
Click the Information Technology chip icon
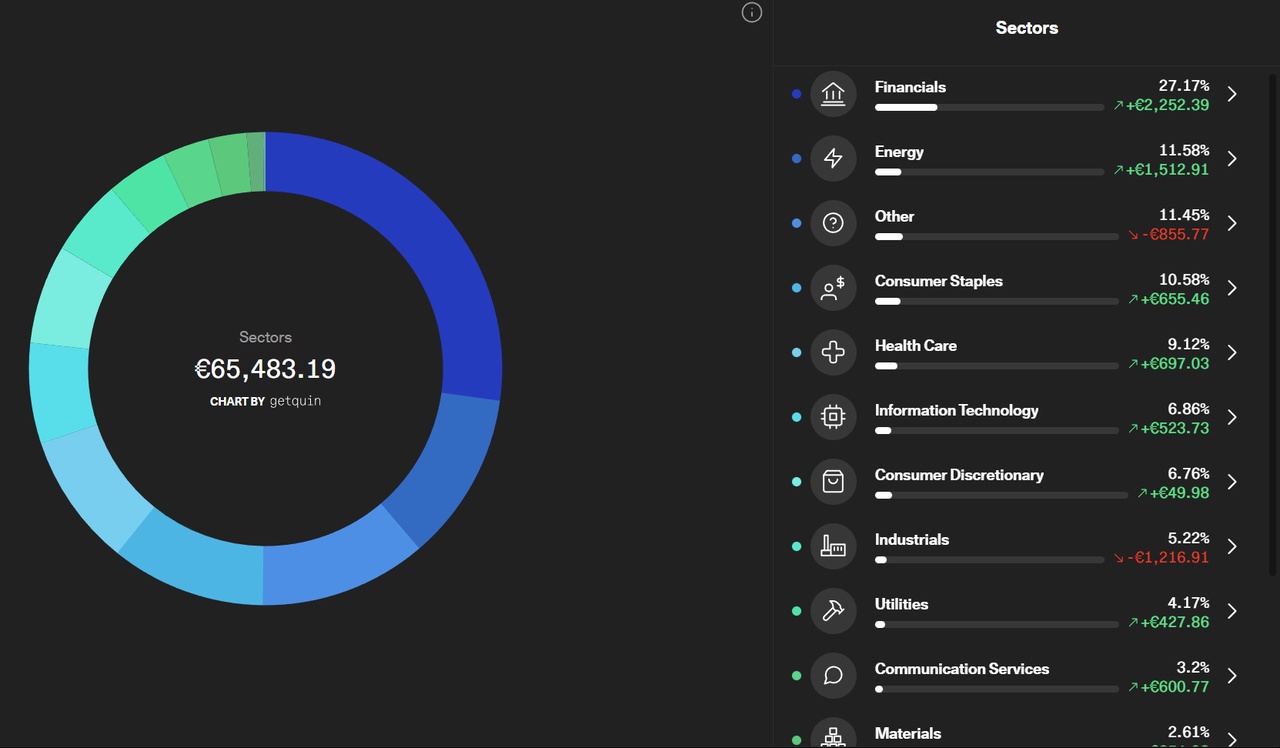click(833, 417)
